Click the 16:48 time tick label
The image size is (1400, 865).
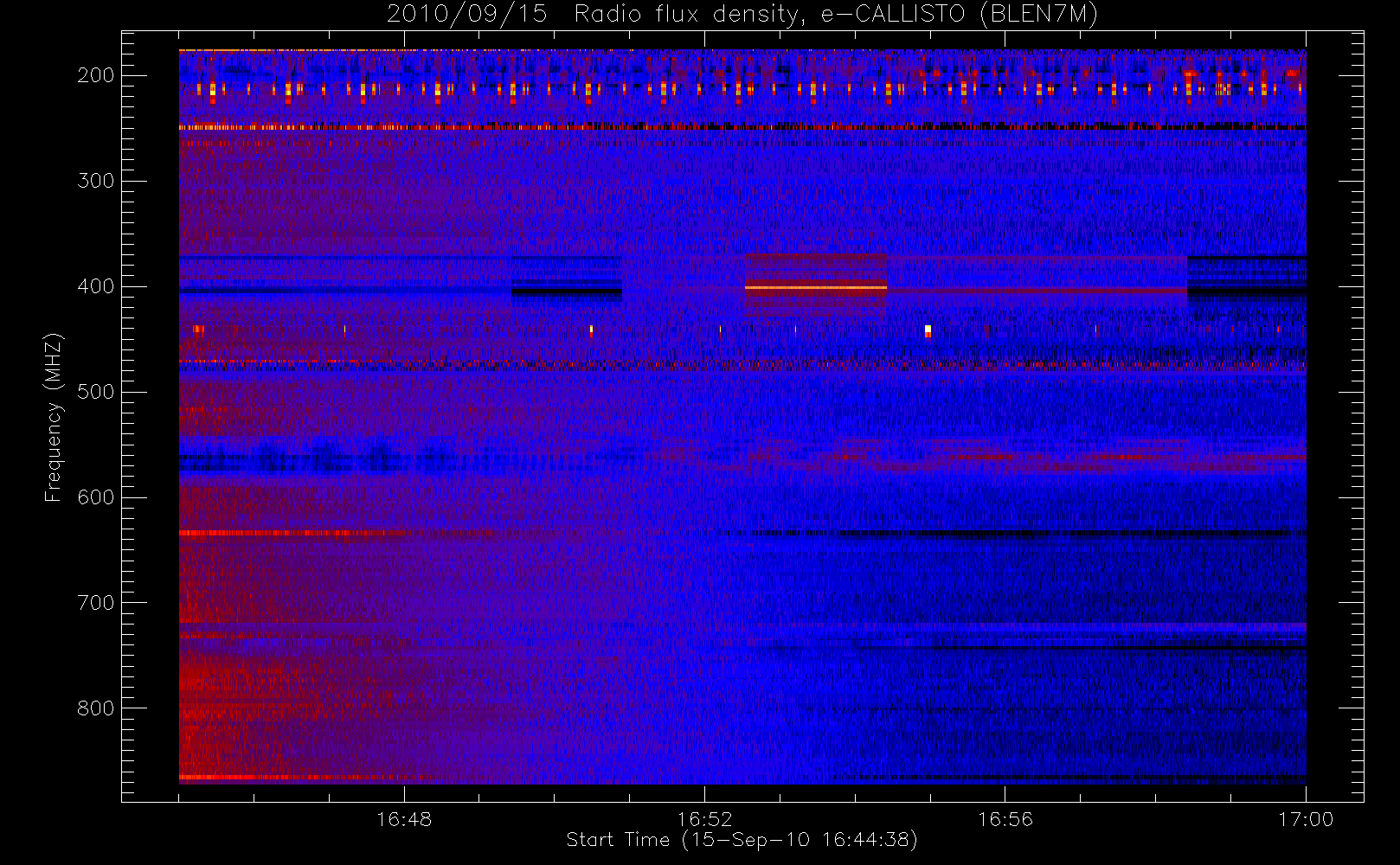pos(404,819)
